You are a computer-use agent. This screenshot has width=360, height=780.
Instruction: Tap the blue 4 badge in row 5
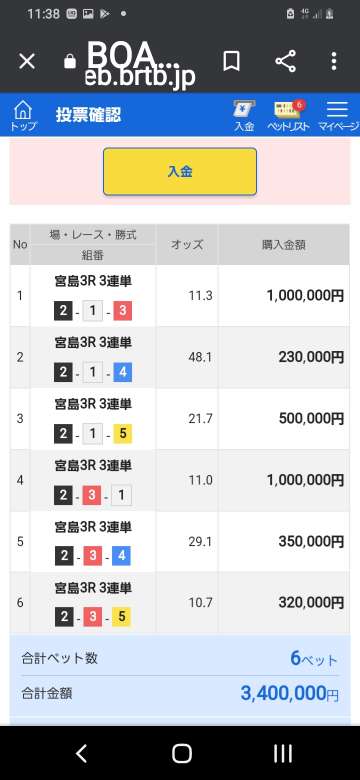(122, 557)
